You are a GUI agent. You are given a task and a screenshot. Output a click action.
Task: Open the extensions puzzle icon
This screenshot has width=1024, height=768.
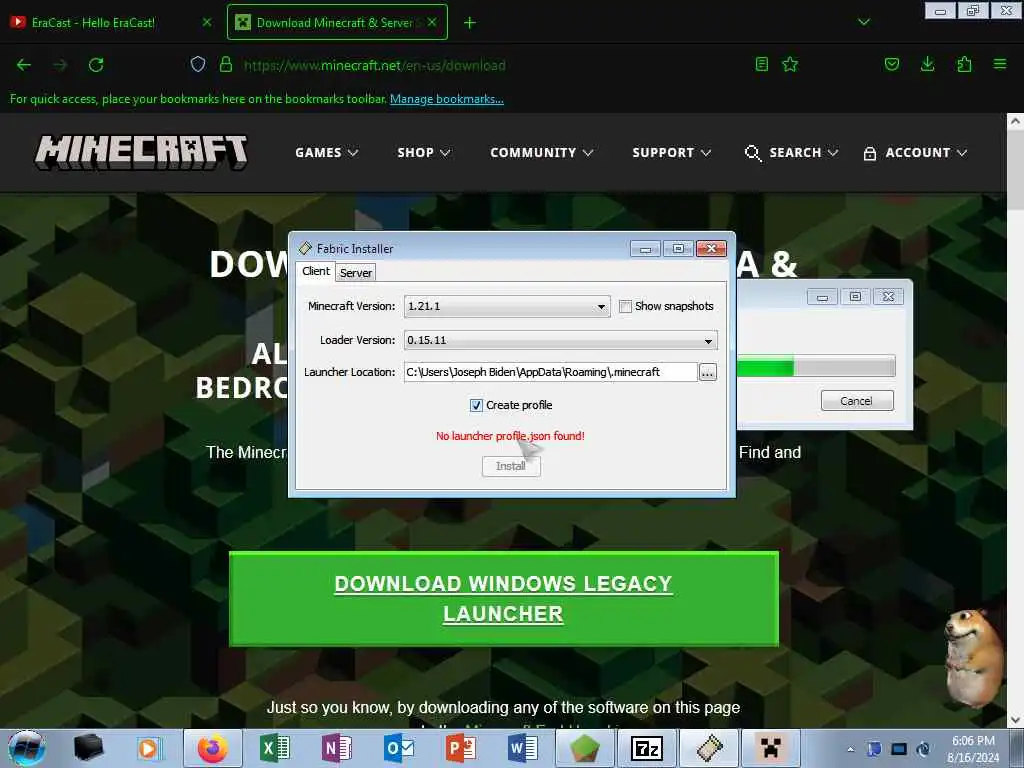964,64
